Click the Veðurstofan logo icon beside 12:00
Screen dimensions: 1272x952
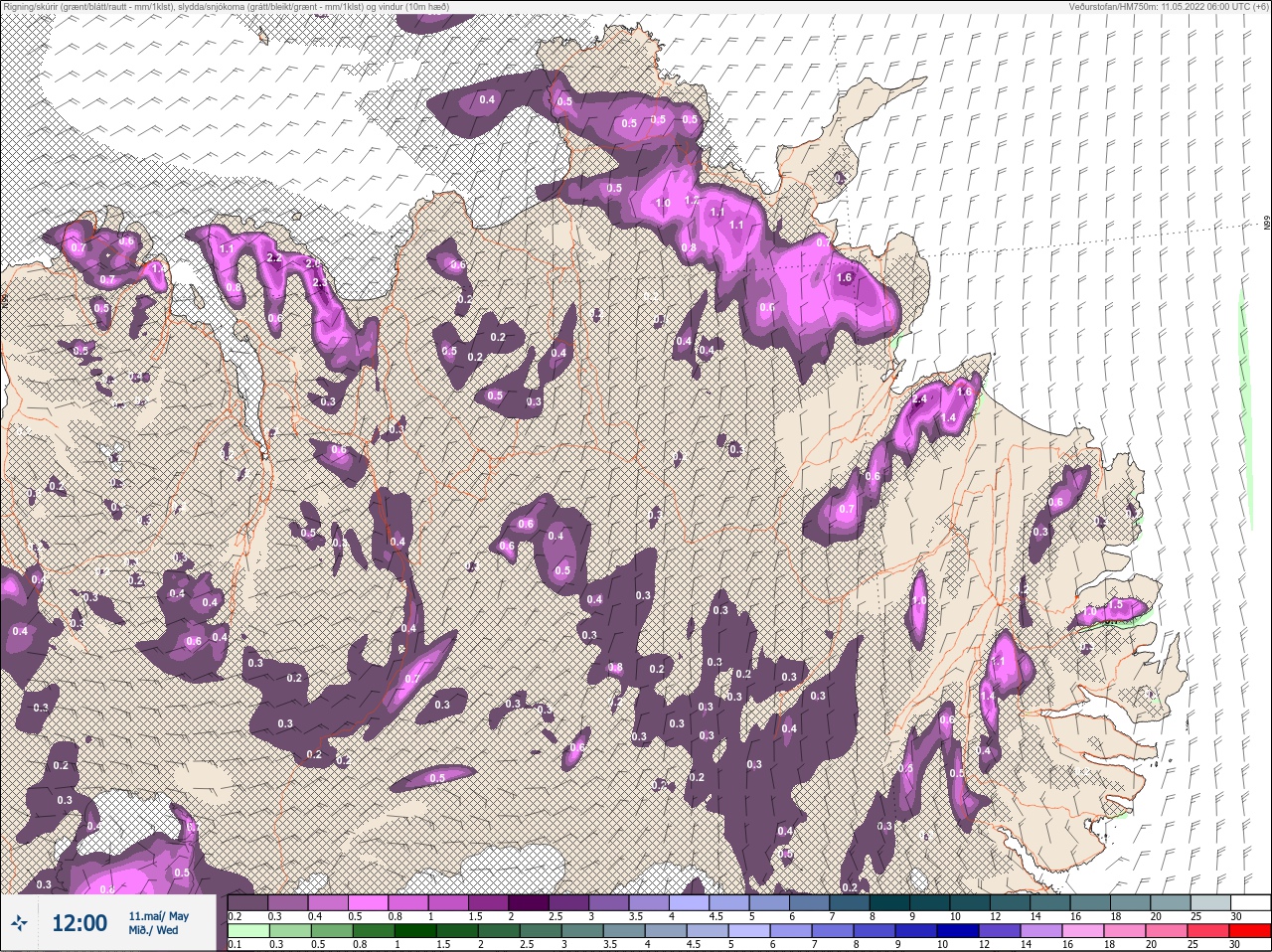18,923
